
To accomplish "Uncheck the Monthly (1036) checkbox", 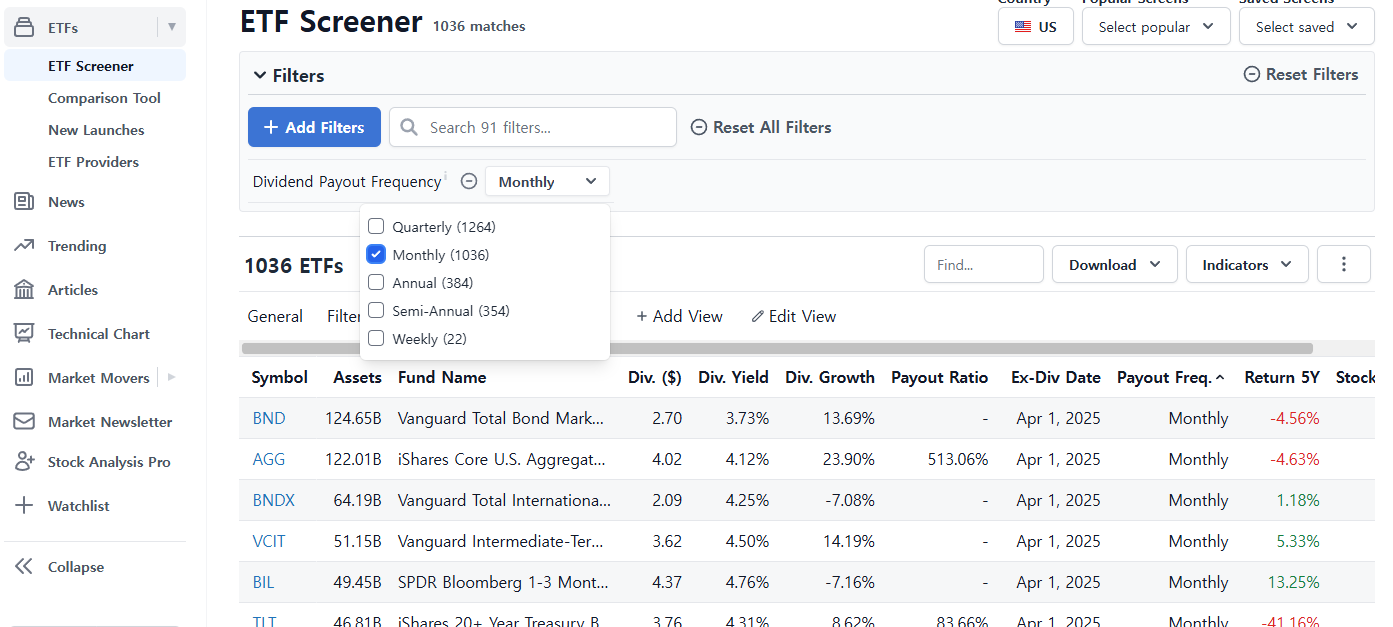I will click(376, 255).
